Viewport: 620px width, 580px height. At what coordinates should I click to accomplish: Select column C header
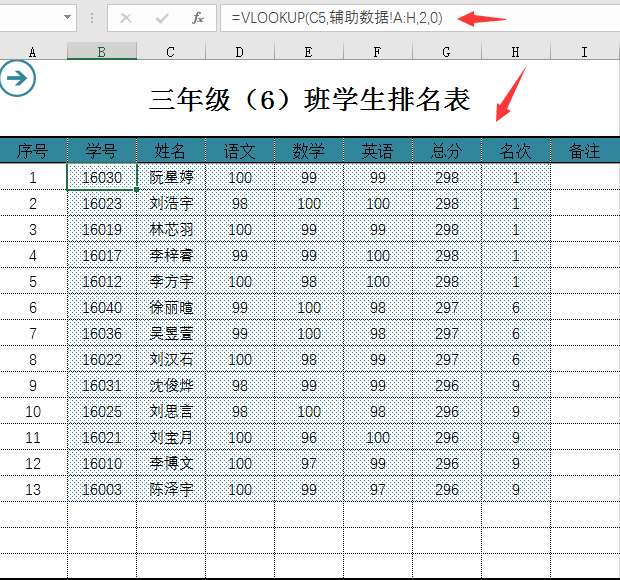[171, 52]
